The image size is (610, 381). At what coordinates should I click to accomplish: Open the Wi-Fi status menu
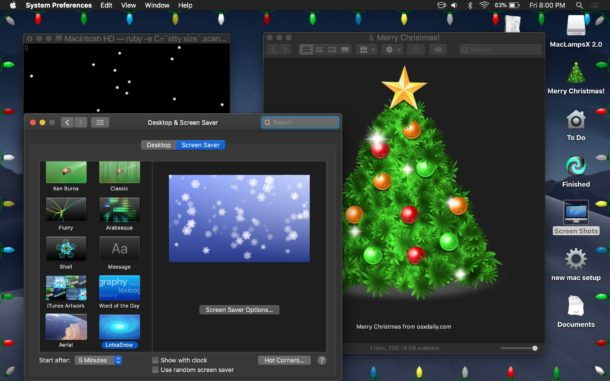[x=484, y=5]
